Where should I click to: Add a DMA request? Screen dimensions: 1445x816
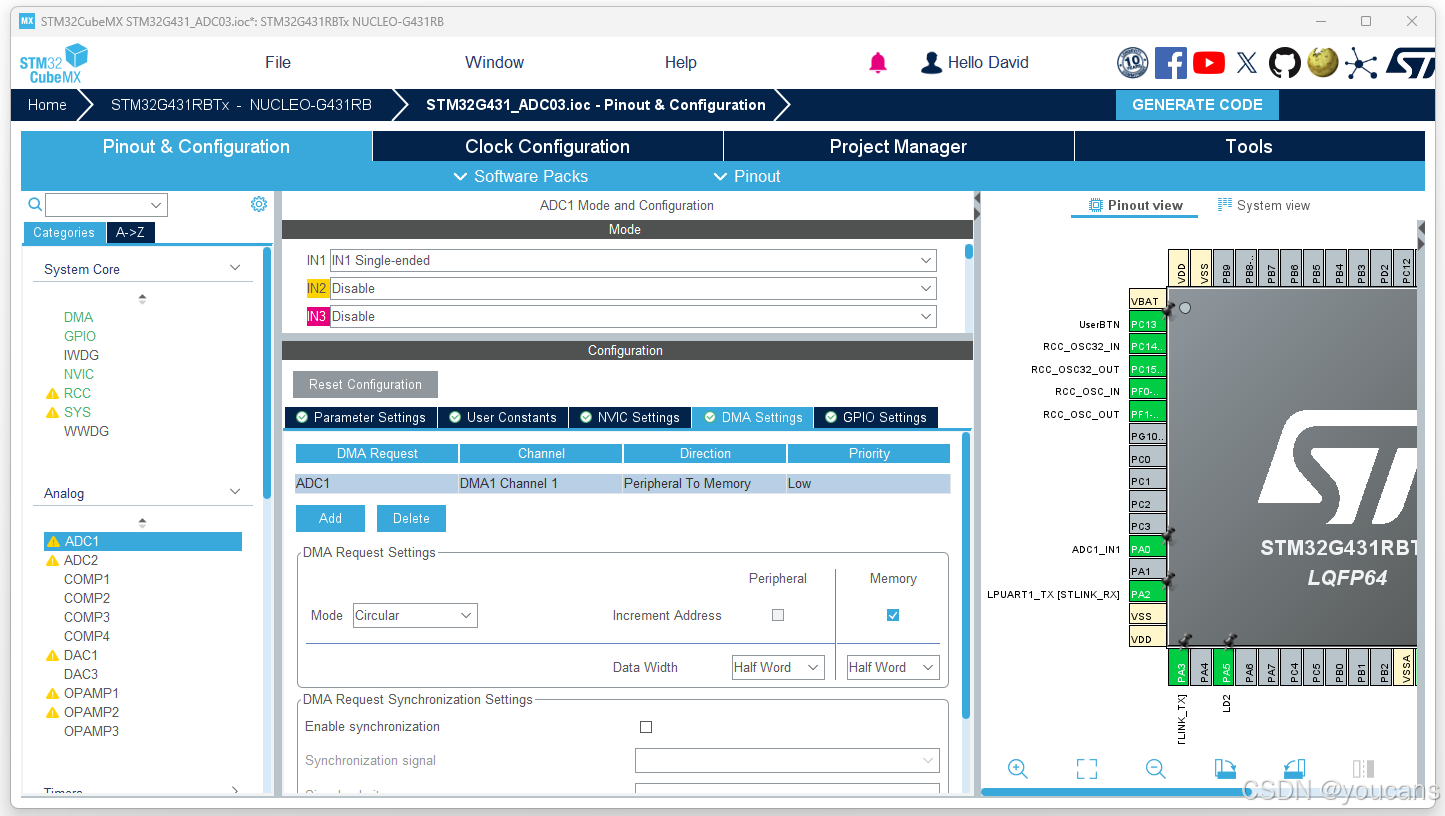(331, 519)
